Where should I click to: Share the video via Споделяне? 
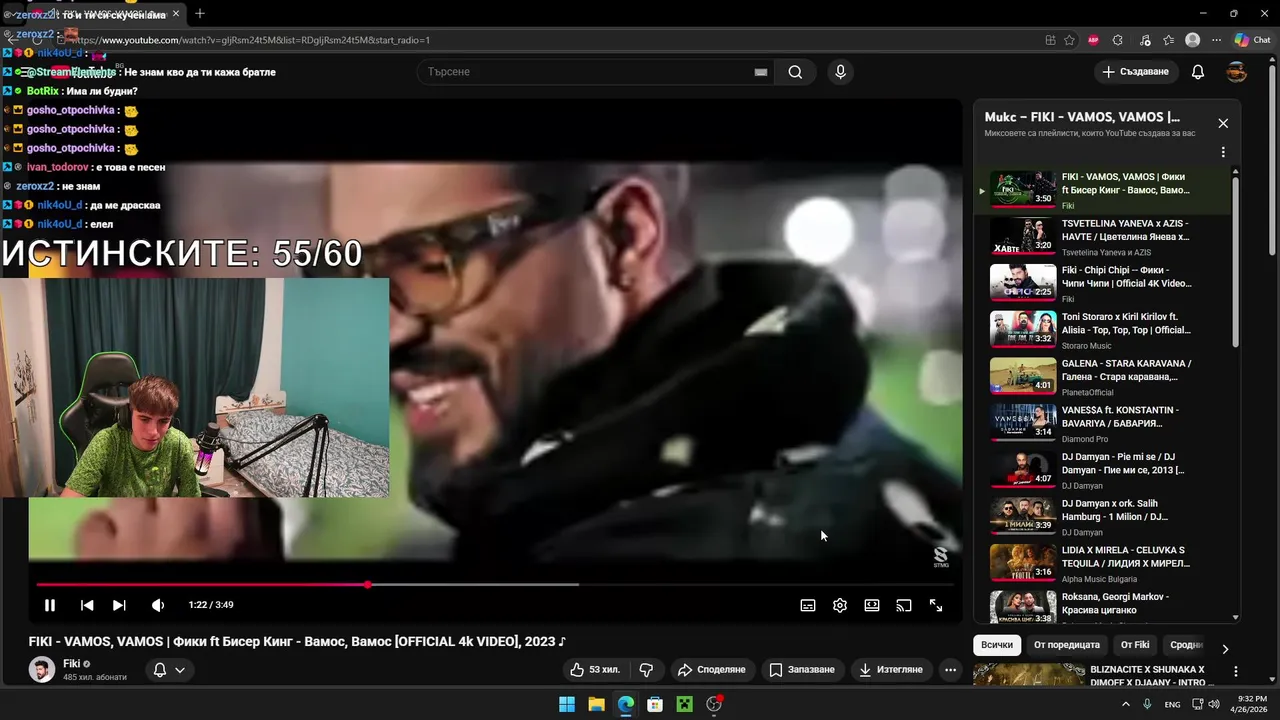[x=711, y=669]
